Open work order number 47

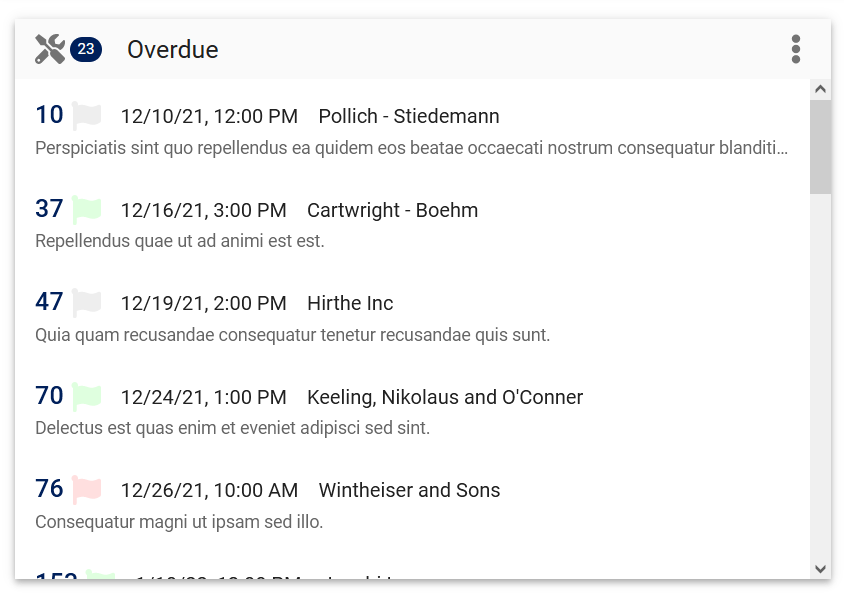click(49, 302)
